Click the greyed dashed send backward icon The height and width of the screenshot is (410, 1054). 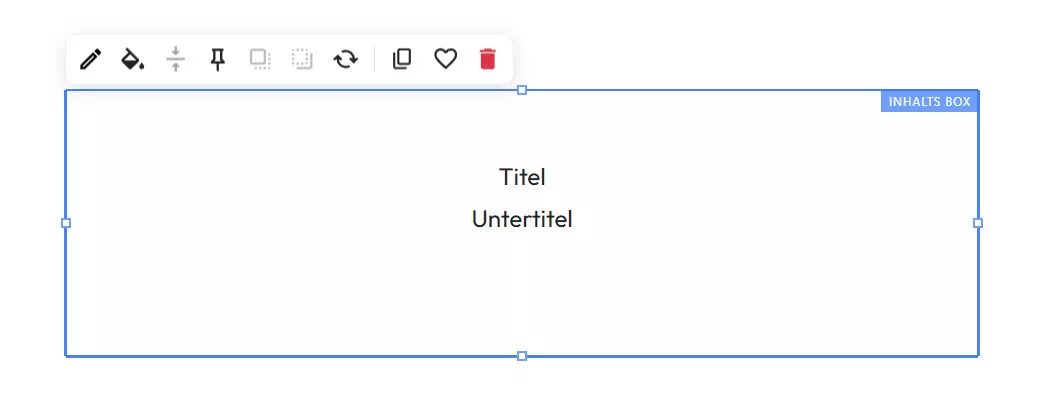click(302, 60)
